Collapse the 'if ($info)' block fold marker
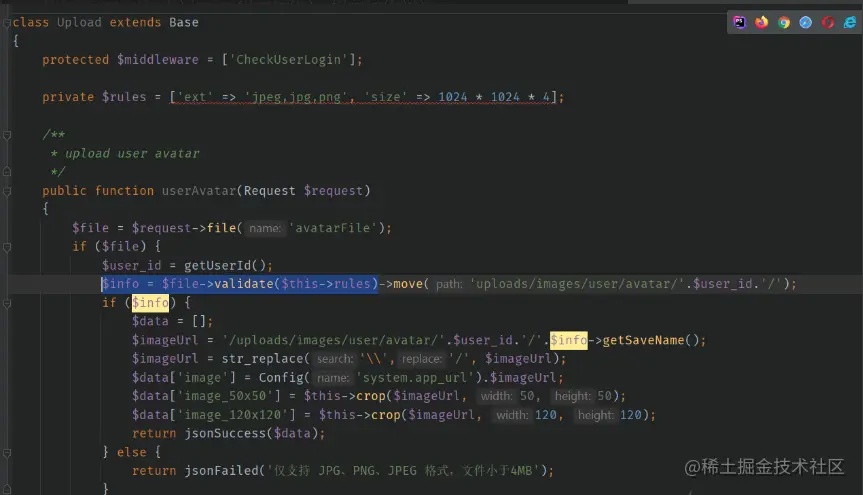 (7, 303)
